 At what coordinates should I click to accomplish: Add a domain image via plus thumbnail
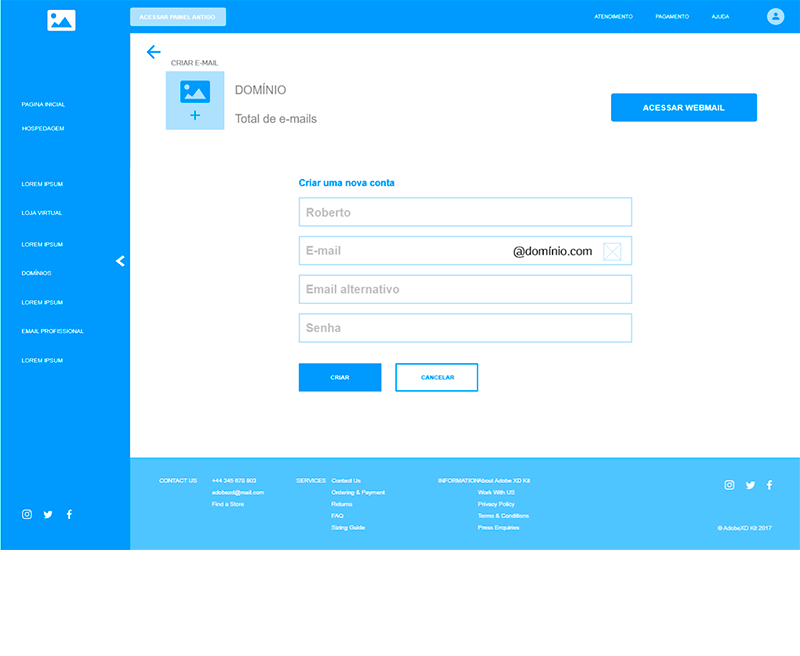(x=195, y=100)
